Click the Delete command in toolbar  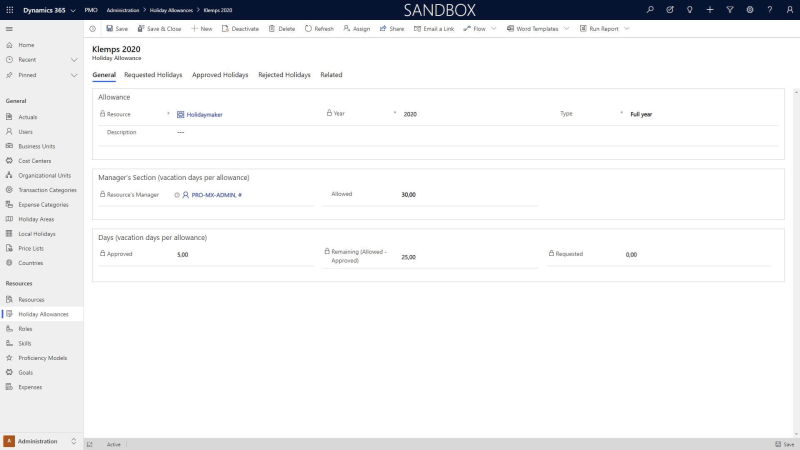coord(281,29)
